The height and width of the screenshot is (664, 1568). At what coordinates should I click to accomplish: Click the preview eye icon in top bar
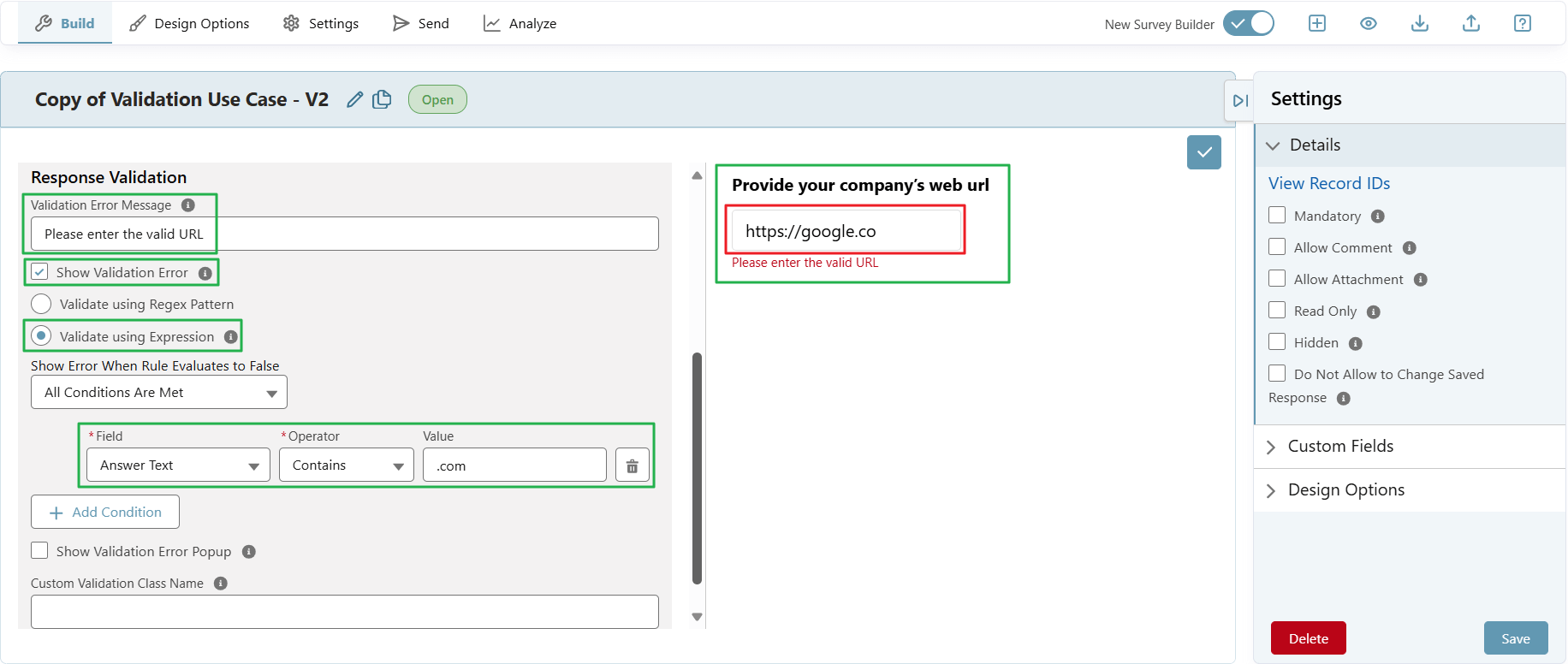[x=1369, y=23]
